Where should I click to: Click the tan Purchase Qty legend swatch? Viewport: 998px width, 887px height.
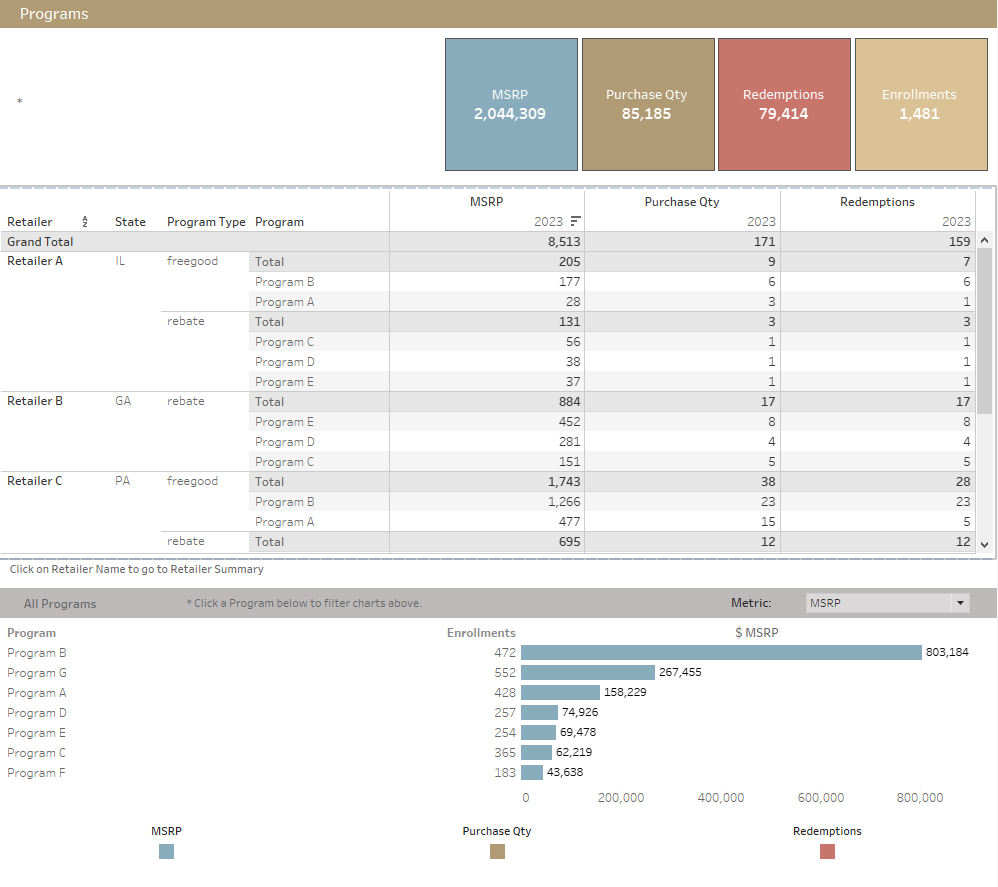coord(497,851)
